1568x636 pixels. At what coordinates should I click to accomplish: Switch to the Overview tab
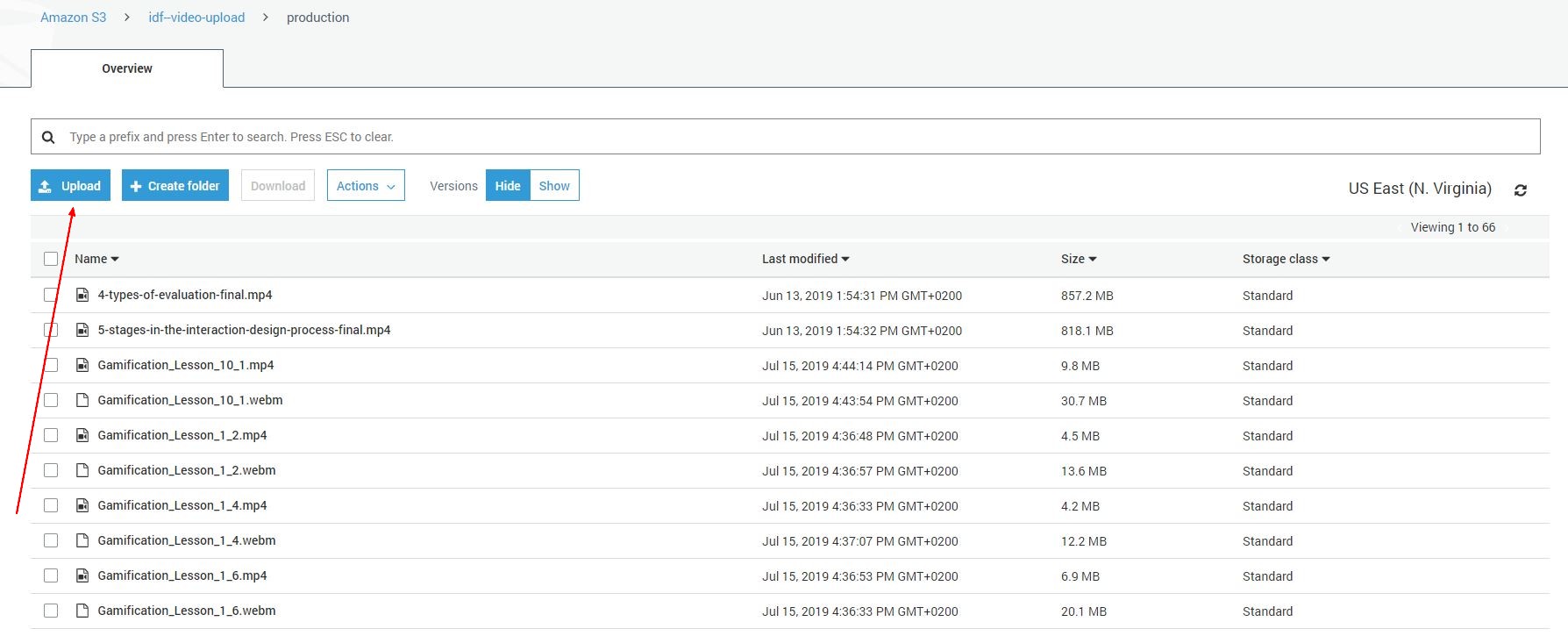pyautogui.click(x=127, y=68)
